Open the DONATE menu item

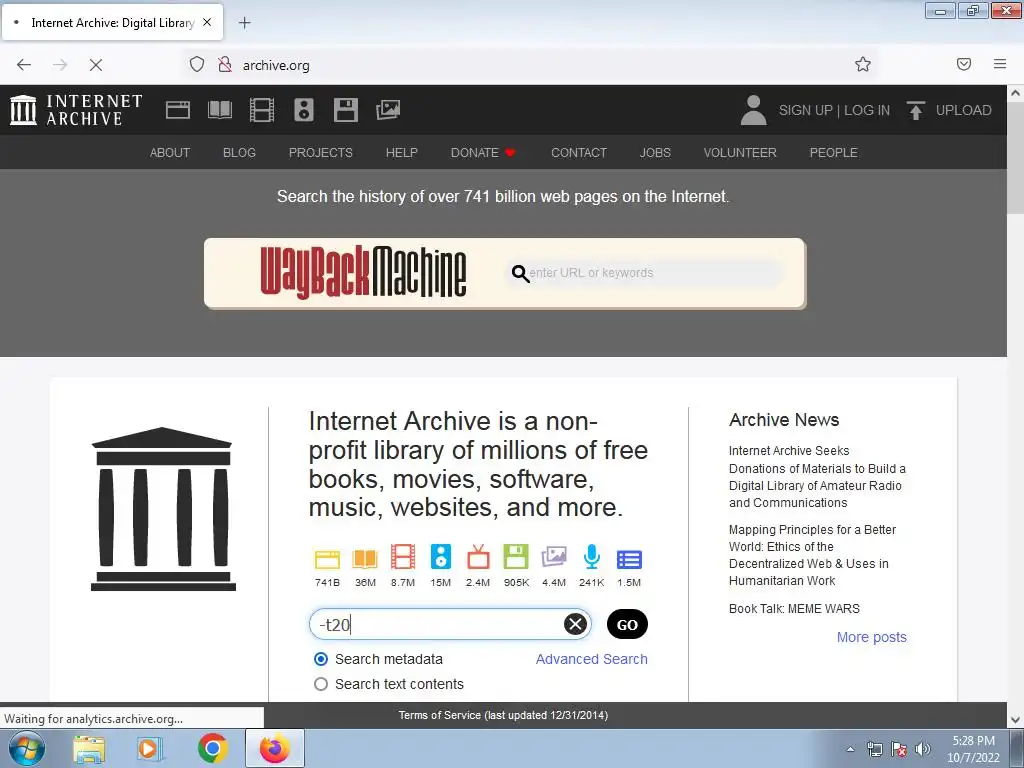point(483,152)
